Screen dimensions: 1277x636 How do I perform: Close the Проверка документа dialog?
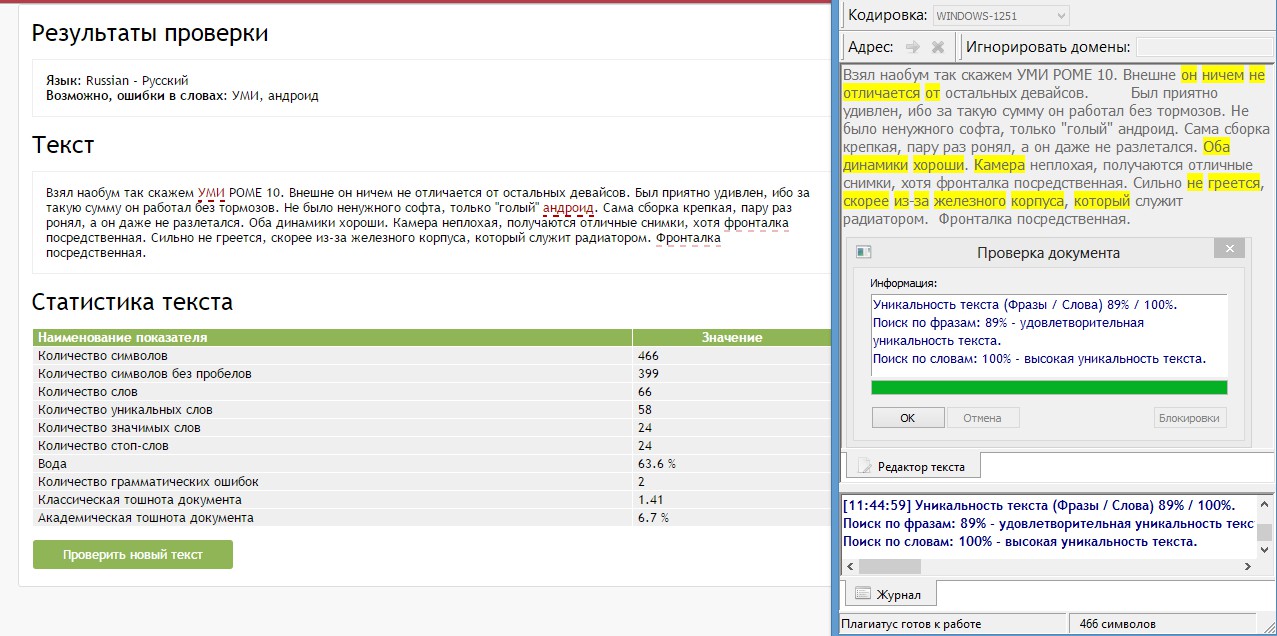coord(1229,249)
